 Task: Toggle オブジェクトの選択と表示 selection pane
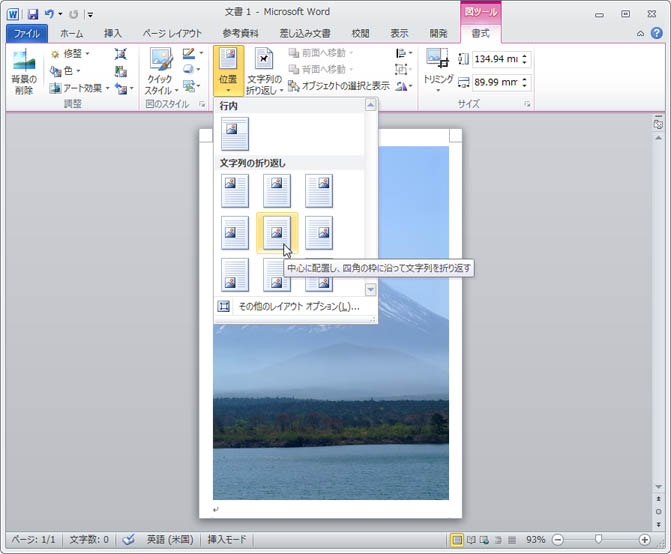point(339,86)
